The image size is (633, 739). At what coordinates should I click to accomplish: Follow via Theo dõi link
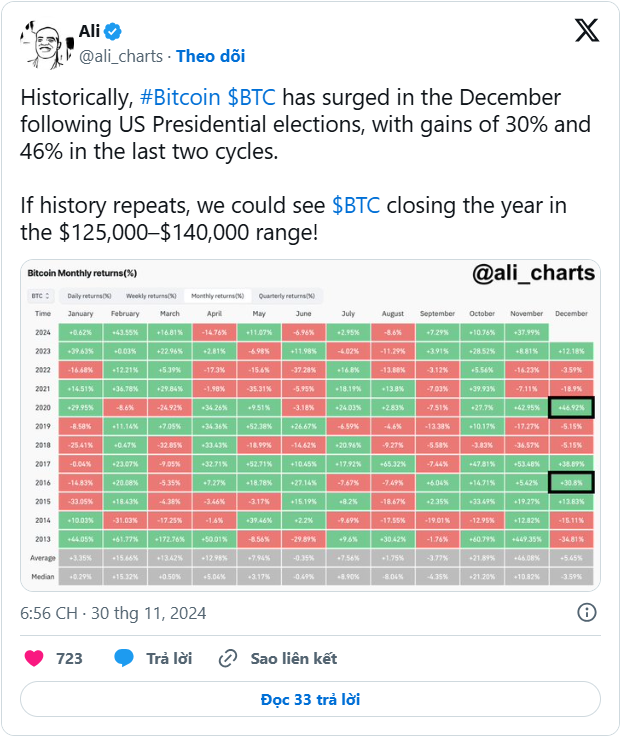pos(210,57)
